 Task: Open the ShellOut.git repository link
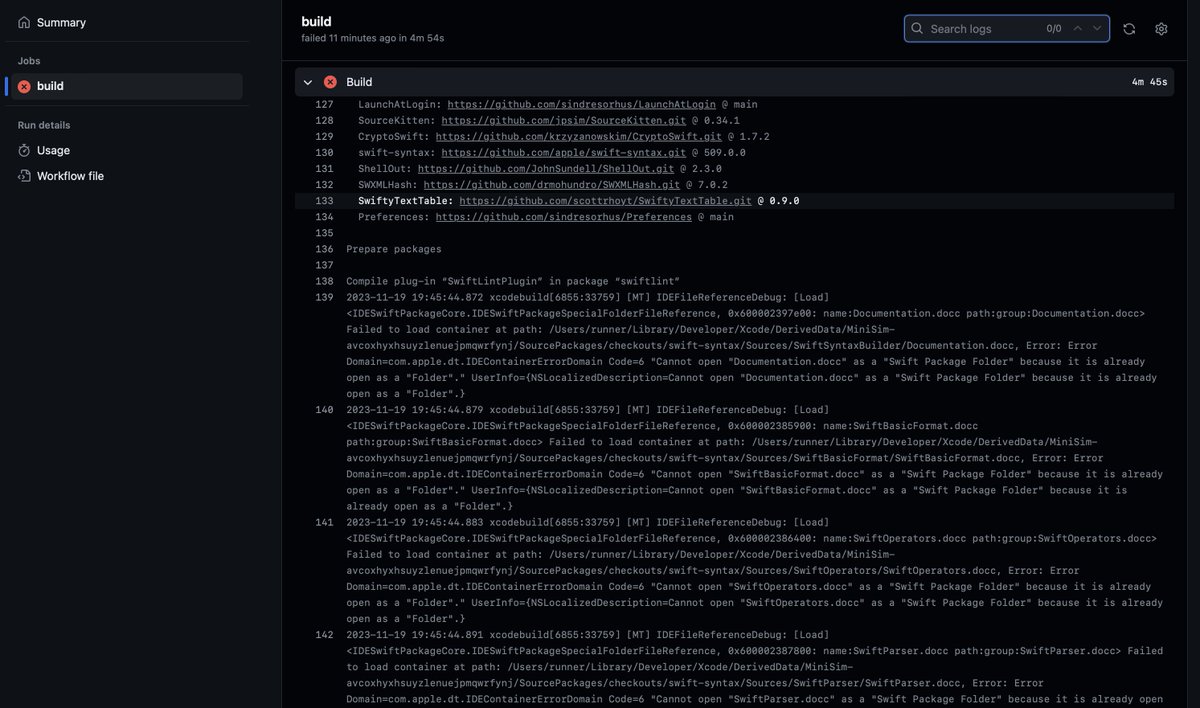[x=546, y=168]
